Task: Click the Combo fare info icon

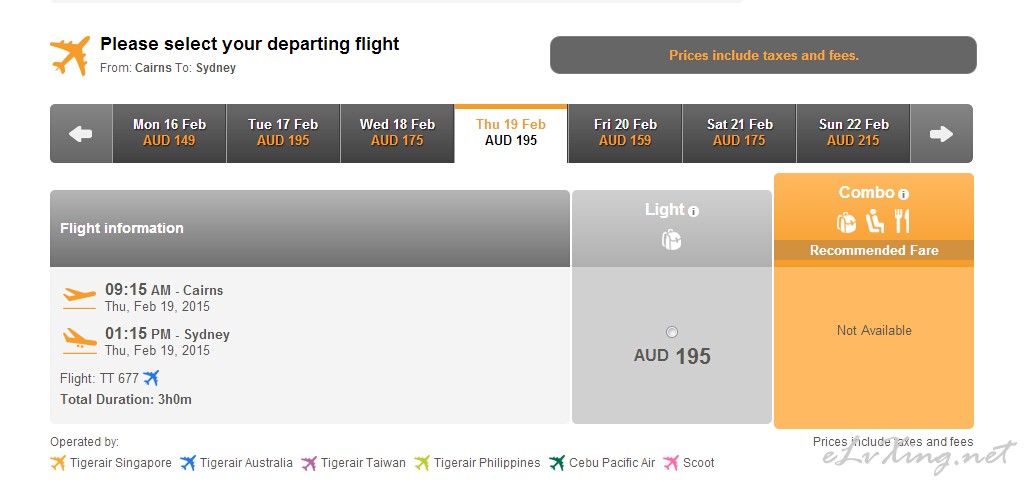Action: (903, 195)
